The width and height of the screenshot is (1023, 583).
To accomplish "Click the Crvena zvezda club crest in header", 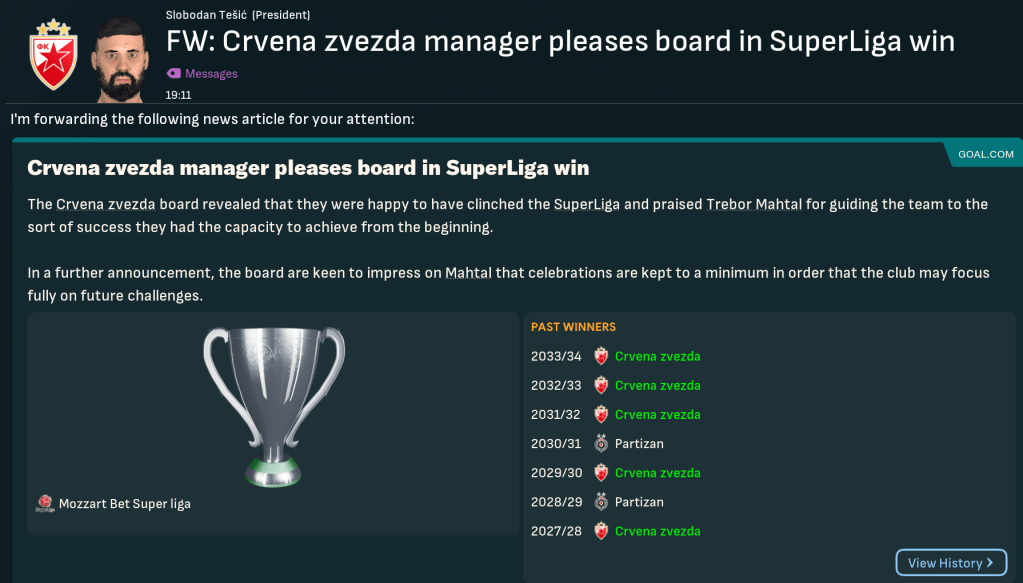I will (53, 53).
